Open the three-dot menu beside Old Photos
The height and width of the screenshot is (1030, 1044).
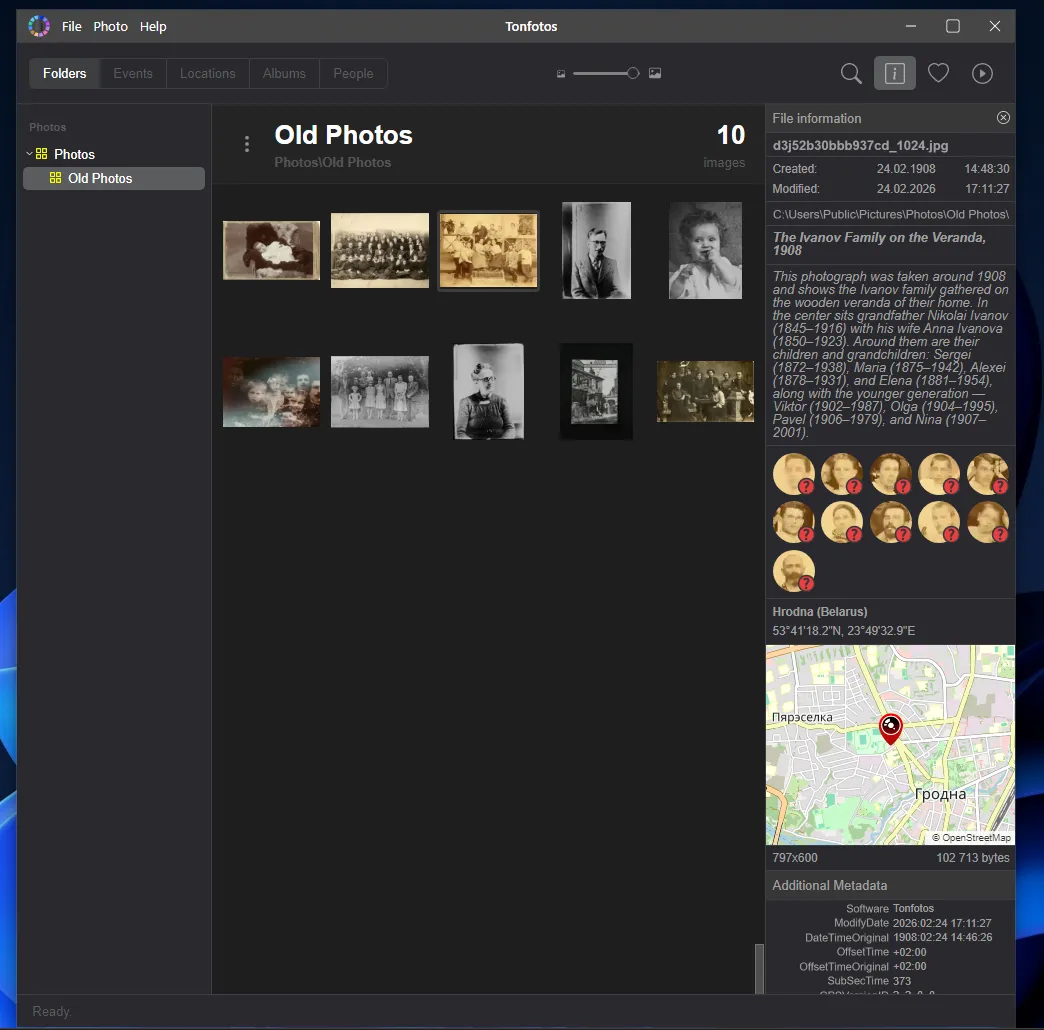(x=247, y=144)
